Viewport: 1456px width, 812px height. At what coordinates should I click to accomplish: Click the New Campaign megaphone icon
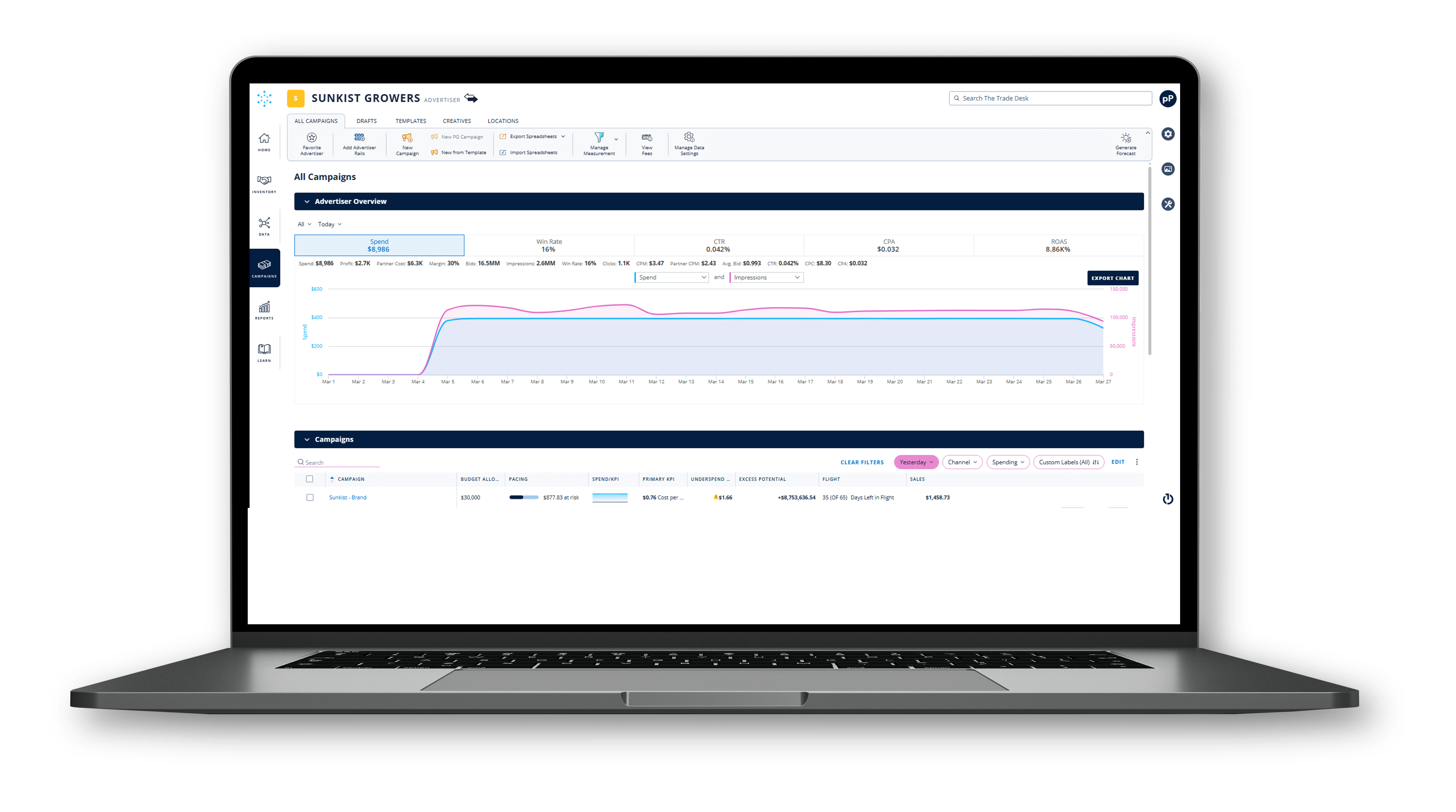coord(407,137)
